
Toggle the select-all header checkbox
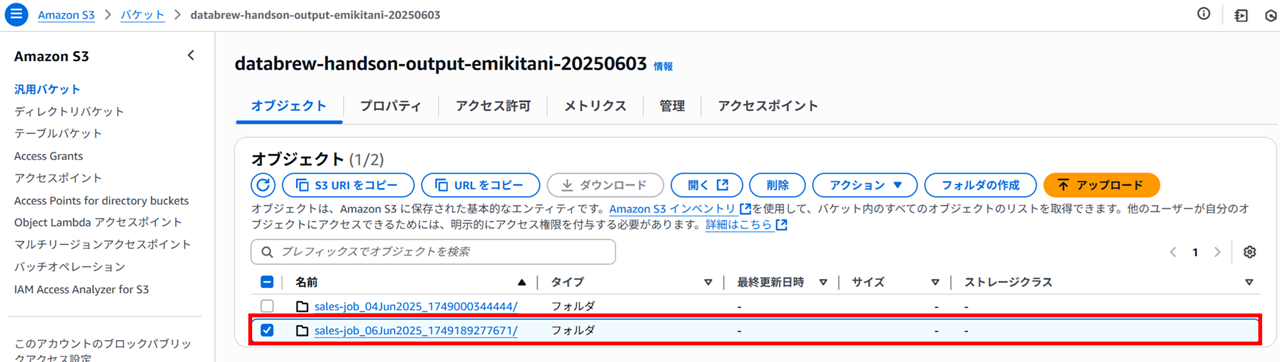(x=267, y=282)
